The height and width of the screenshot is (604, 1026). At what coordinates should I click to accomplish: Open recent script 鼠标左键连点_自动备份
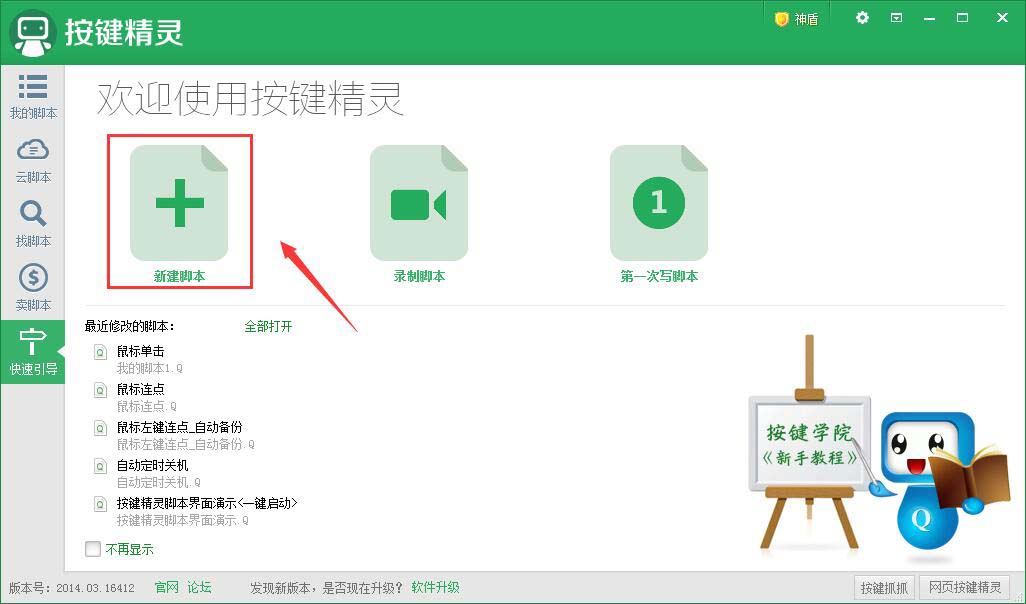tap(179, 427)
